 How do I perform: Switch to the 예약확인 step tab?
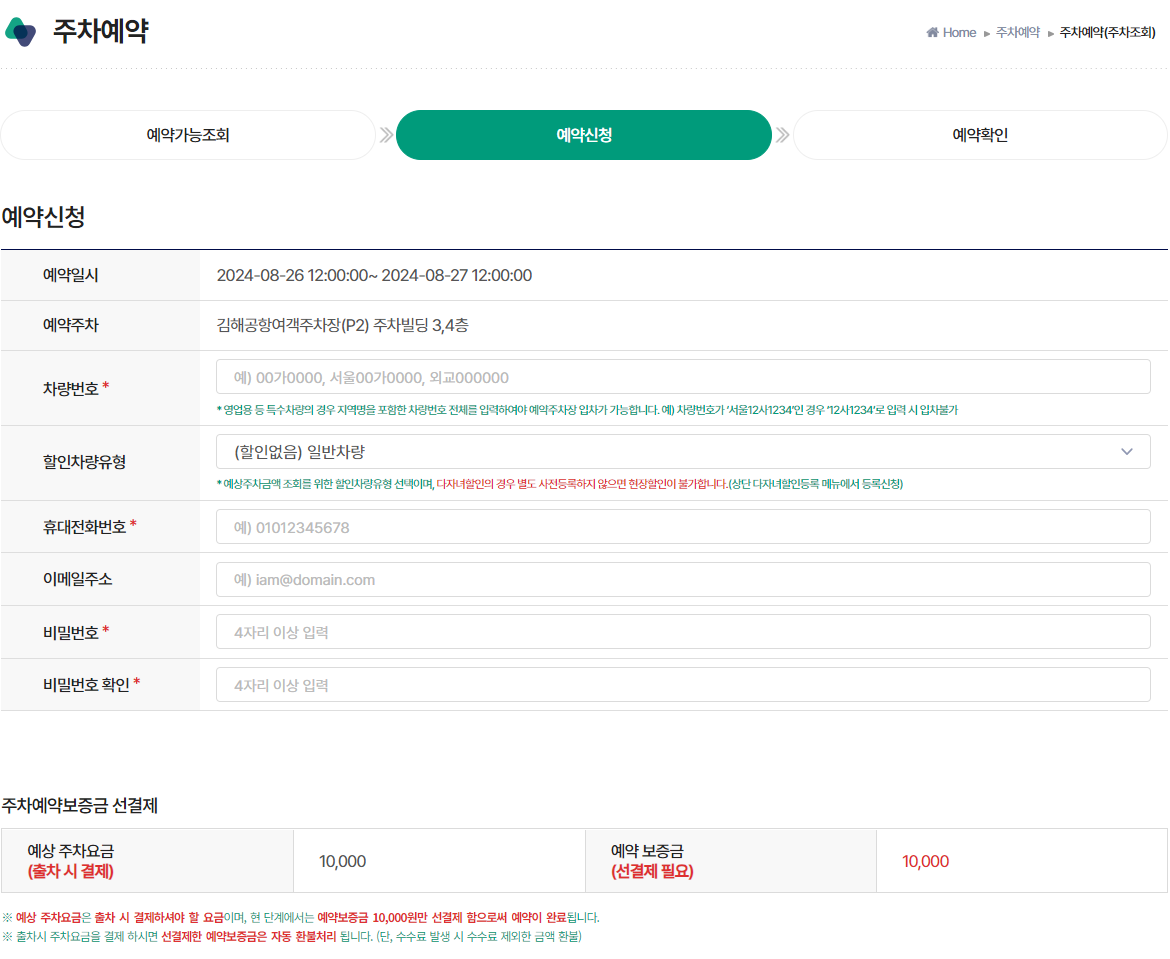(x=979, y=135)
